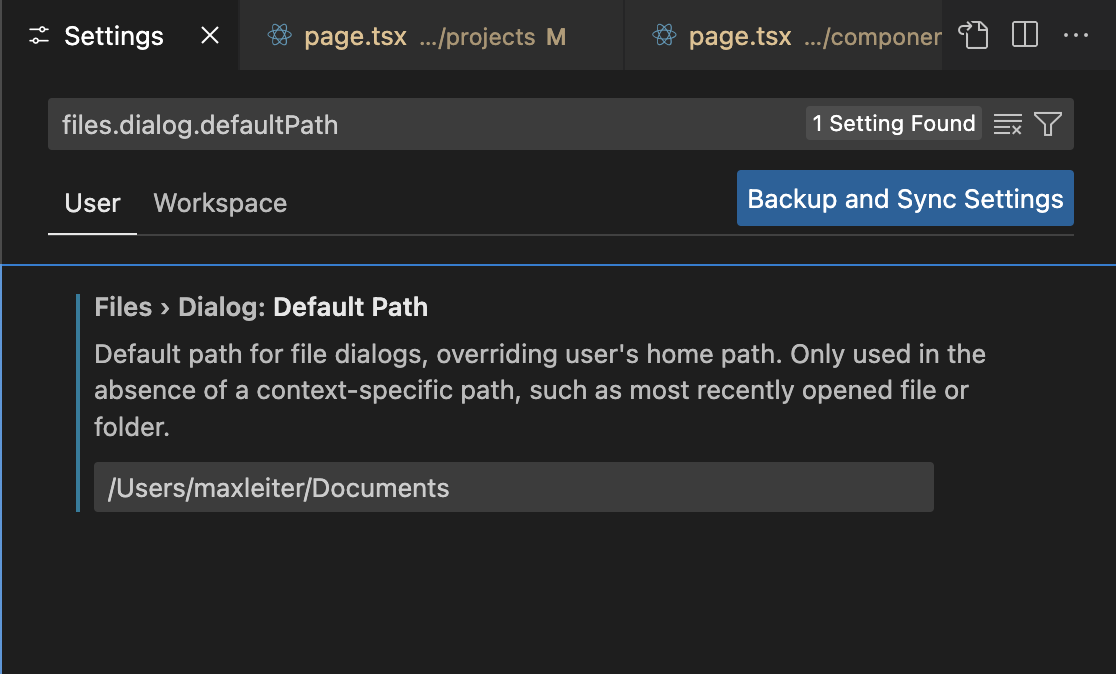
Task: Open the filter settings funnel icon
Action: tap(1046, 124)
